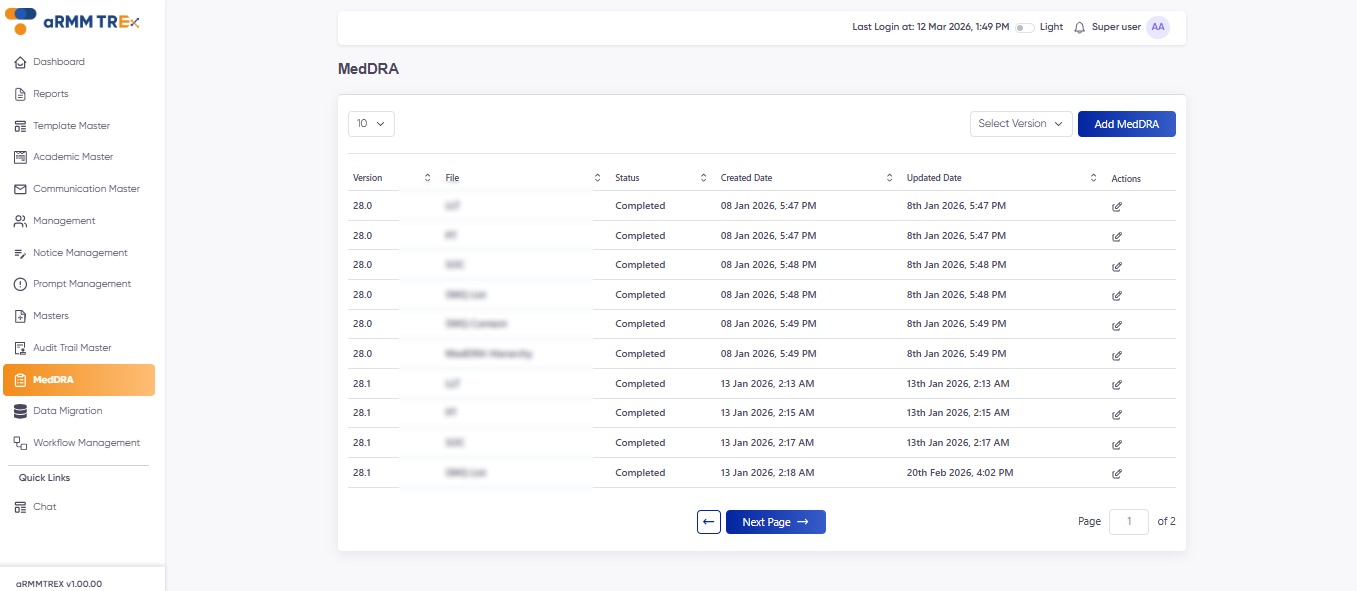This screenshot has width=1357, height=591.
Task: Go to Audit Trail Master menu
Action: point(72,348)
